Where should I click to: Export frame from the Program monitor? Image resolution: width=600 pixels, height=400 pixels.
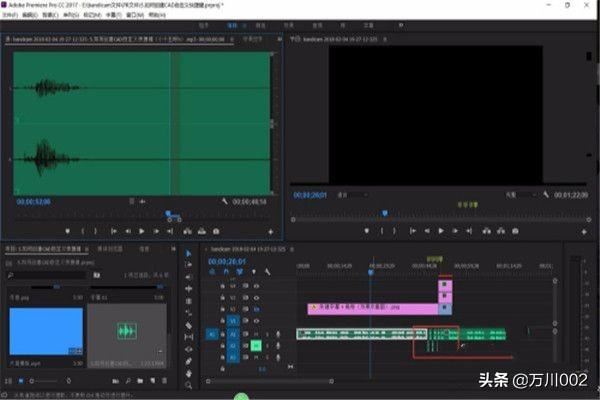[515, 231]
